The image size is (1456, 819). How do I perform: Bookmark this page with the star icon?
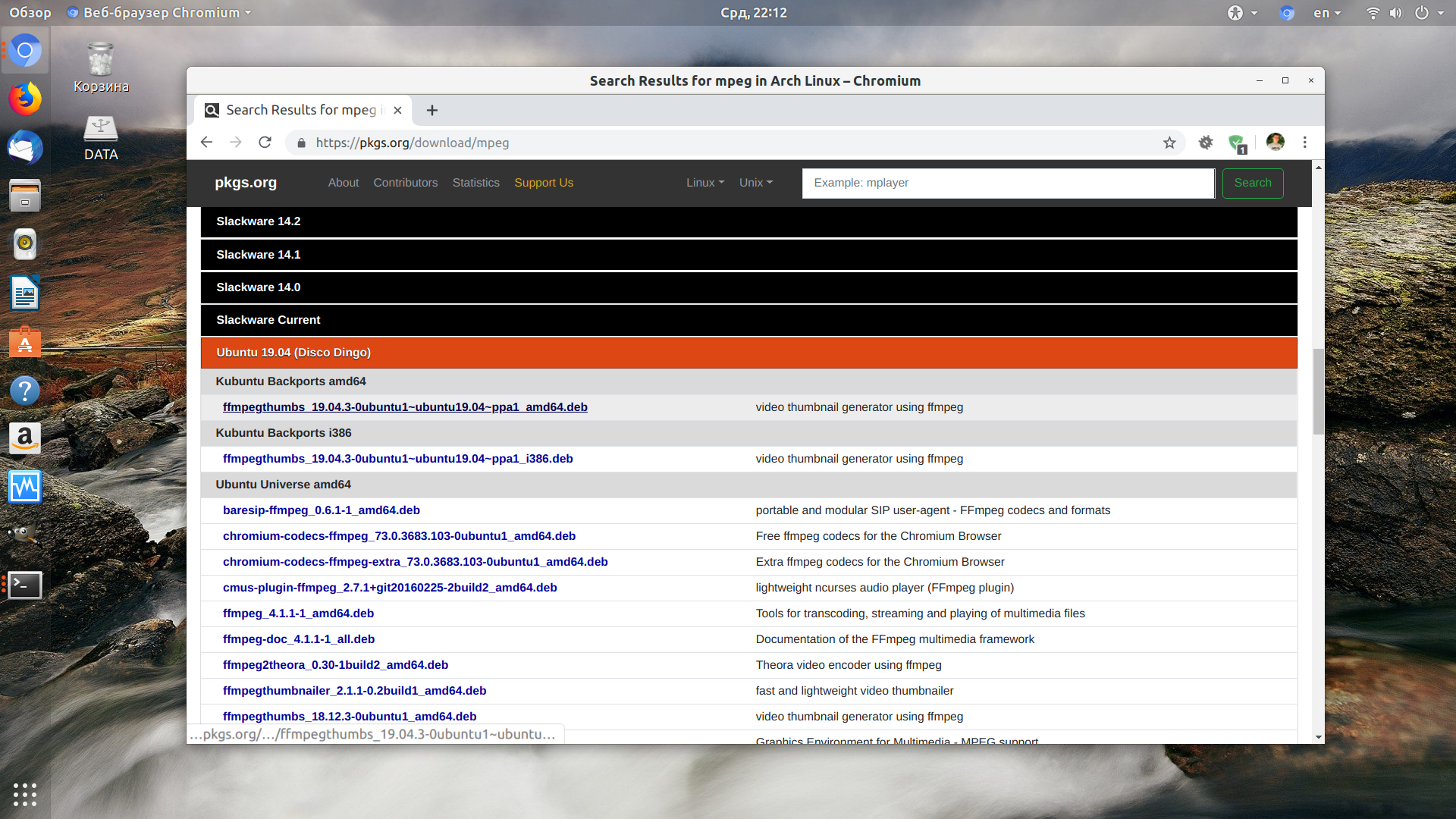1169,143
